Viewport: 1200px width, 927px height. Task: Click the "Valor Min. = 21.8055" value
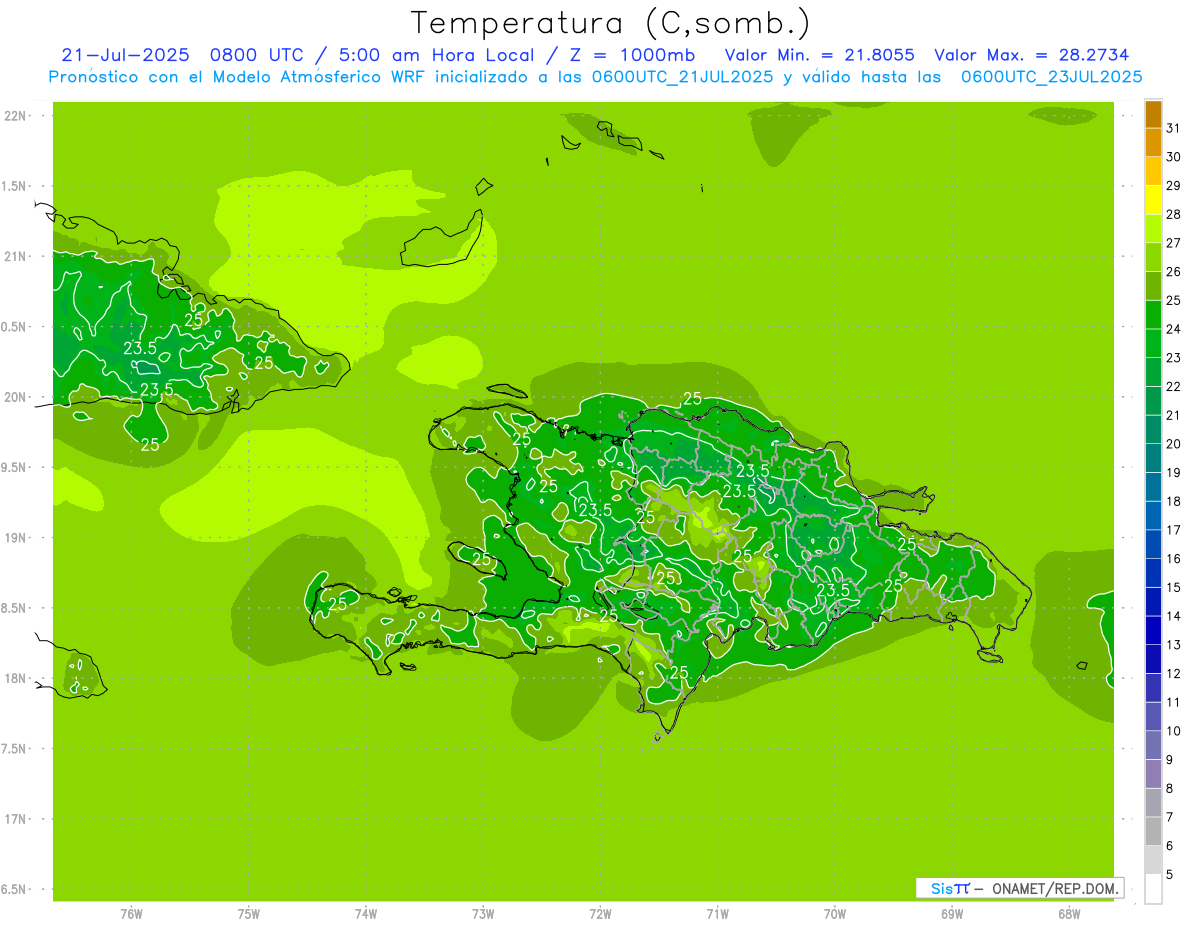tap(819, 55)
